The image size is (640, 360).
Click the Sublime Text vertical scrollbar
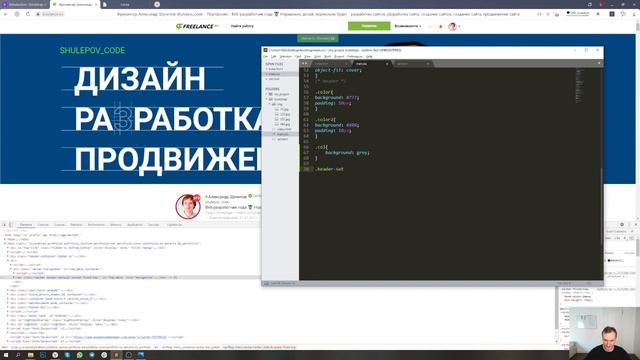(x=602, y=206)
